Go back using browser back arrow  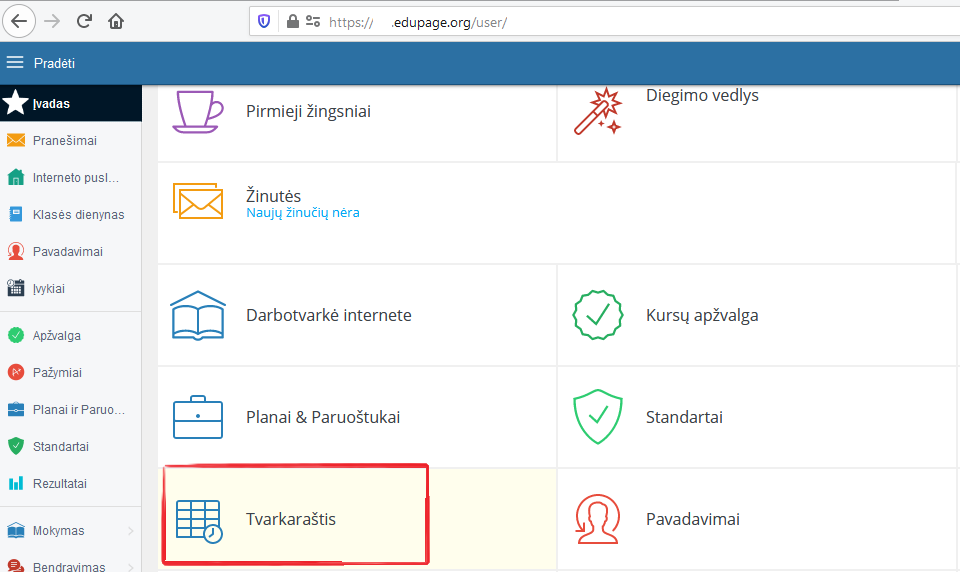pyautogui.click(x=19, y=21)
